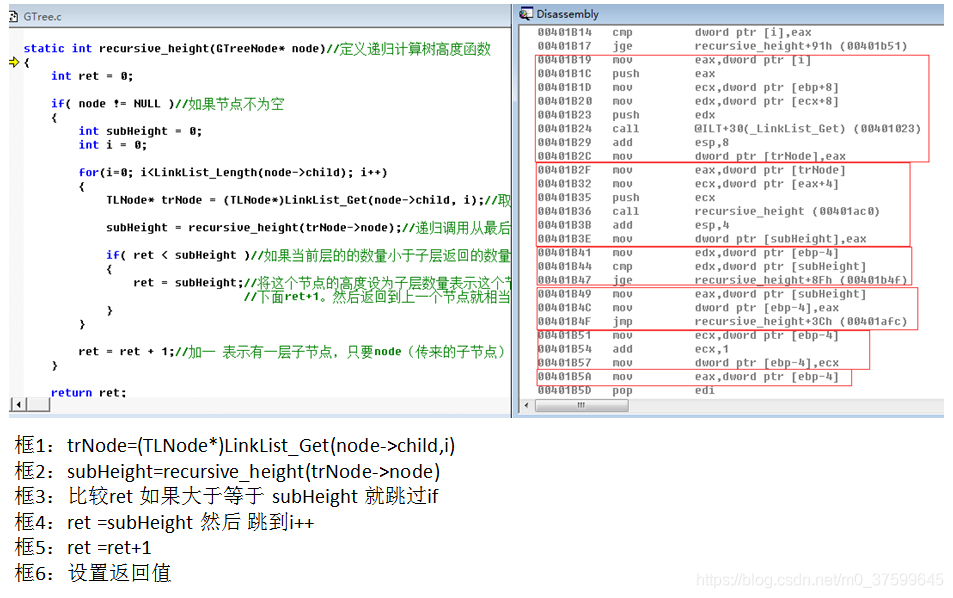Viewport: 953px width, 598px height.
Task: Click disassembly line at address 00401B3E
Action: (702, 239)
